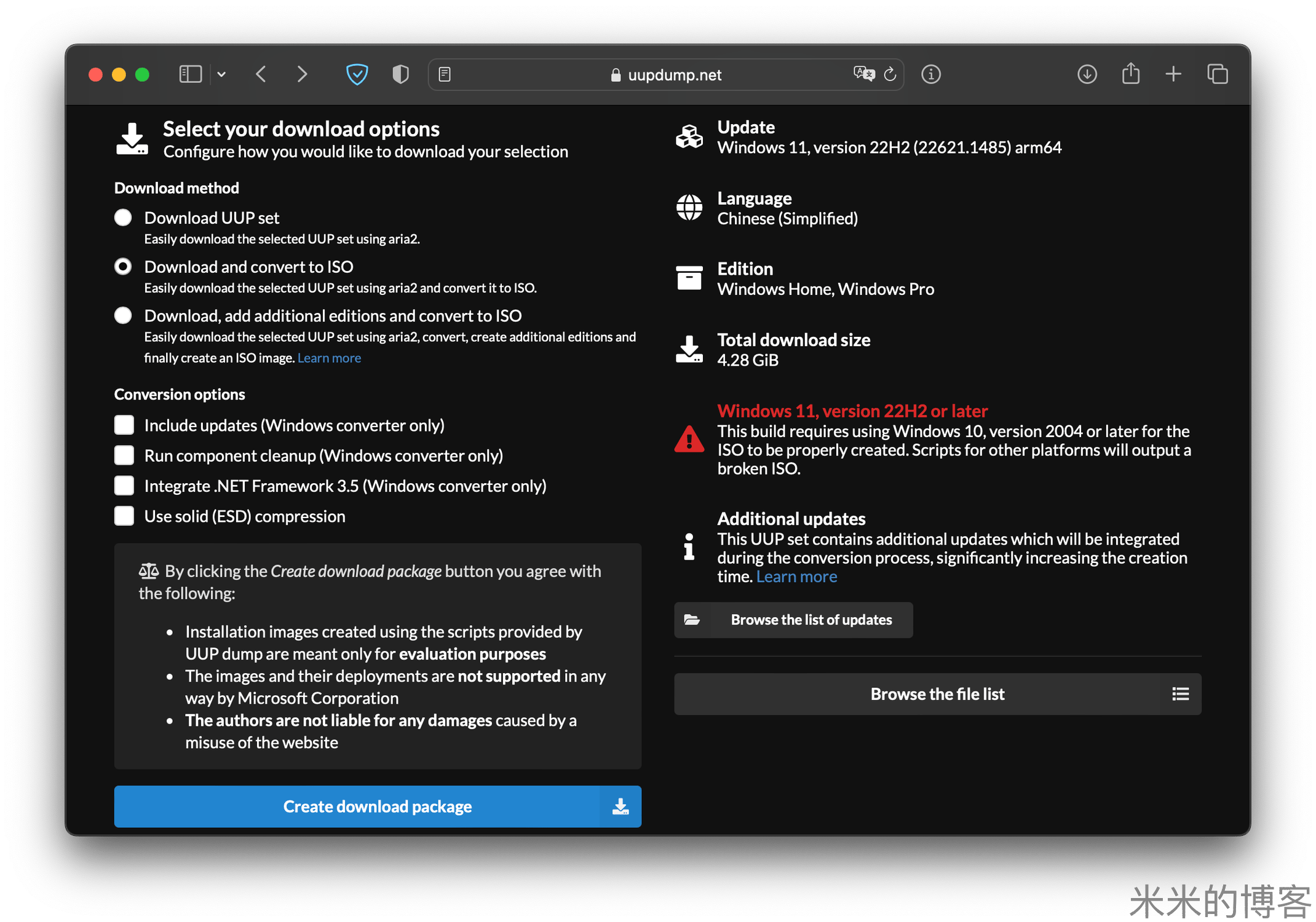Enable Include updates checkbox
The height and width of the screenshot is (922, 1316).
click(127, 424)
